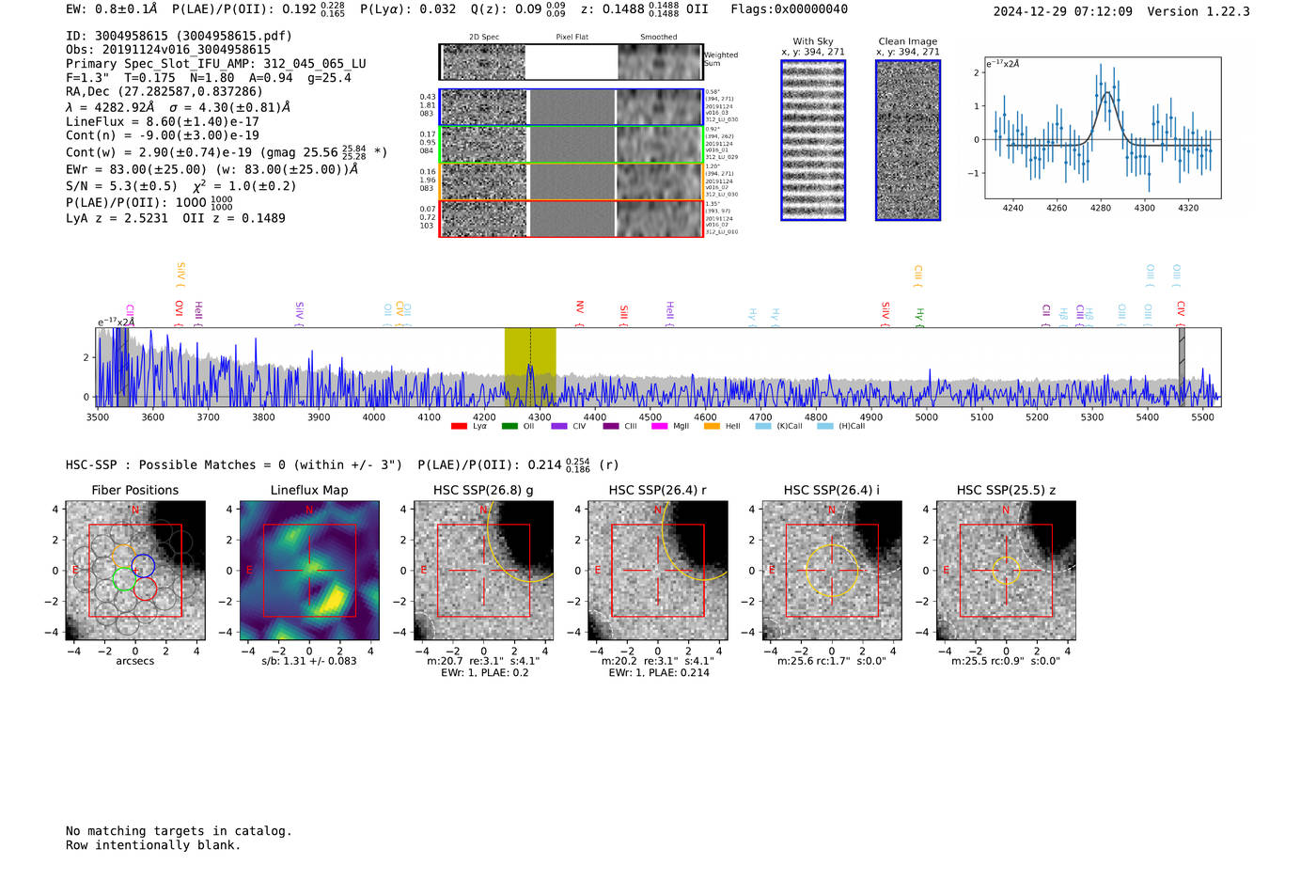Image resolution: width=1316 pixels, height=896 pixels.
Task: Click the 'EW: 0.8±0.1Å' header value
Action: [112, 9]
